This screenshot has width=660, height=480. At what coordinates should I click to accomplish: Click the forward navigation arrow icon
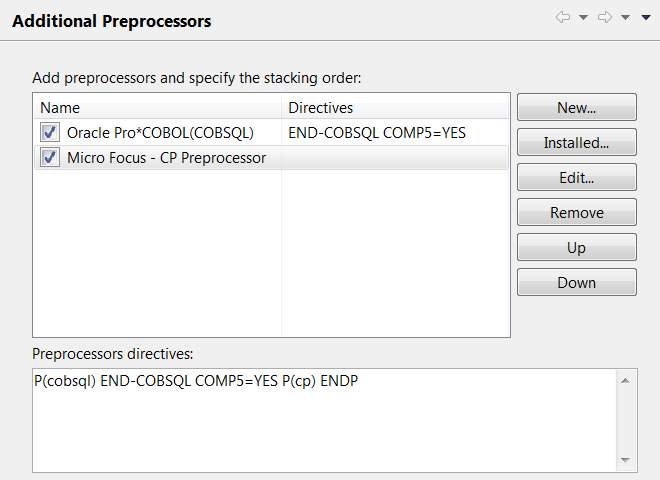[605, 18]
